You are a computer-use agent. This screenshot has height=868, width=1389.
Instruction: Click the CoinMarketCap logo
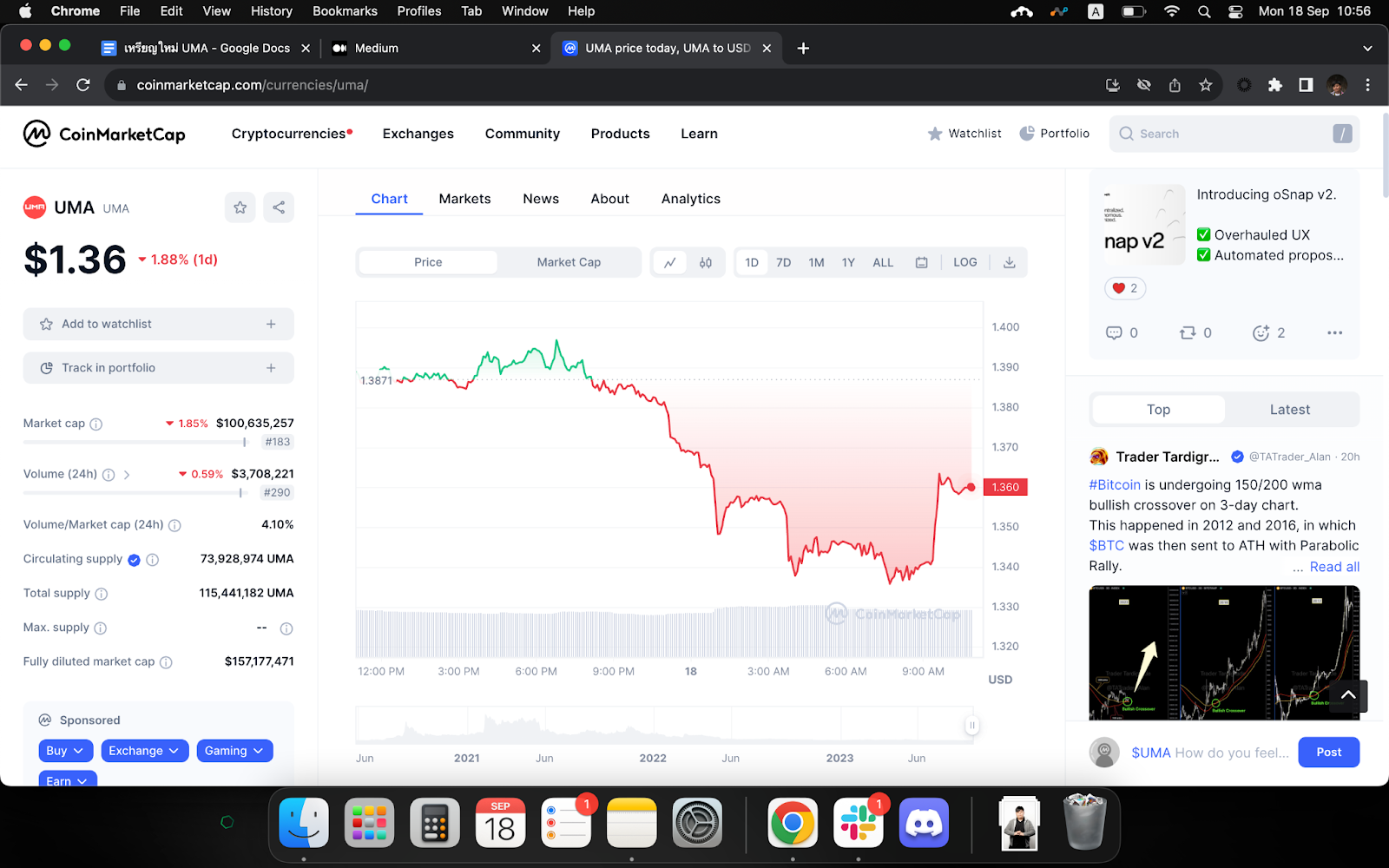pos(104,134)
